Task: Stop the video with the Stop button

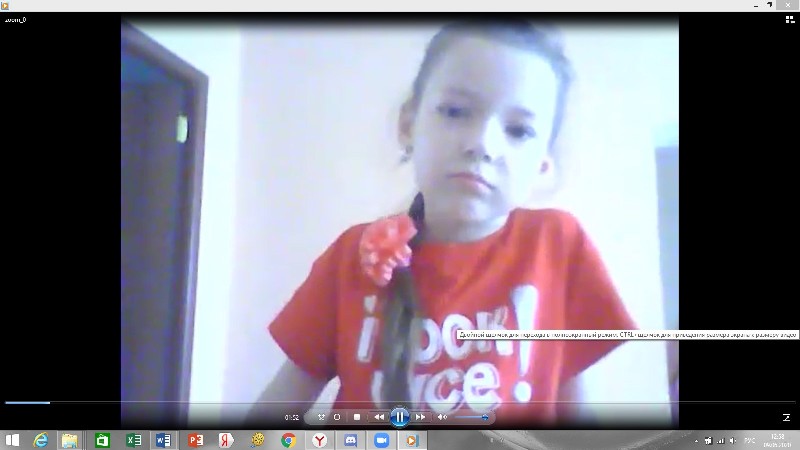Action: [357, 416]
